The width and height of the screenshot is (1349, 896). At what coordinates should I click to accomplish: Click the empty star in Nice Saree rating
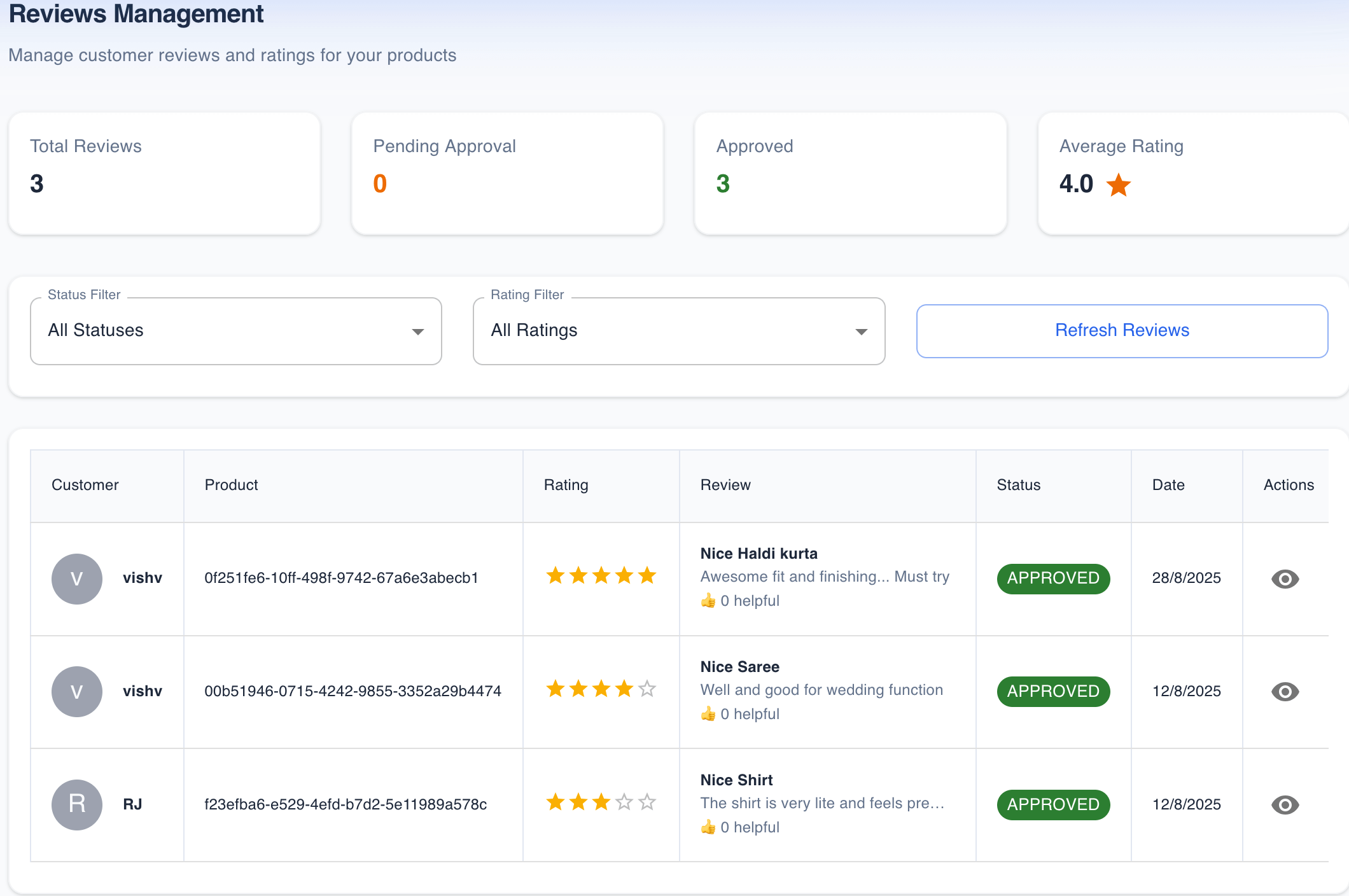[648, 689]
